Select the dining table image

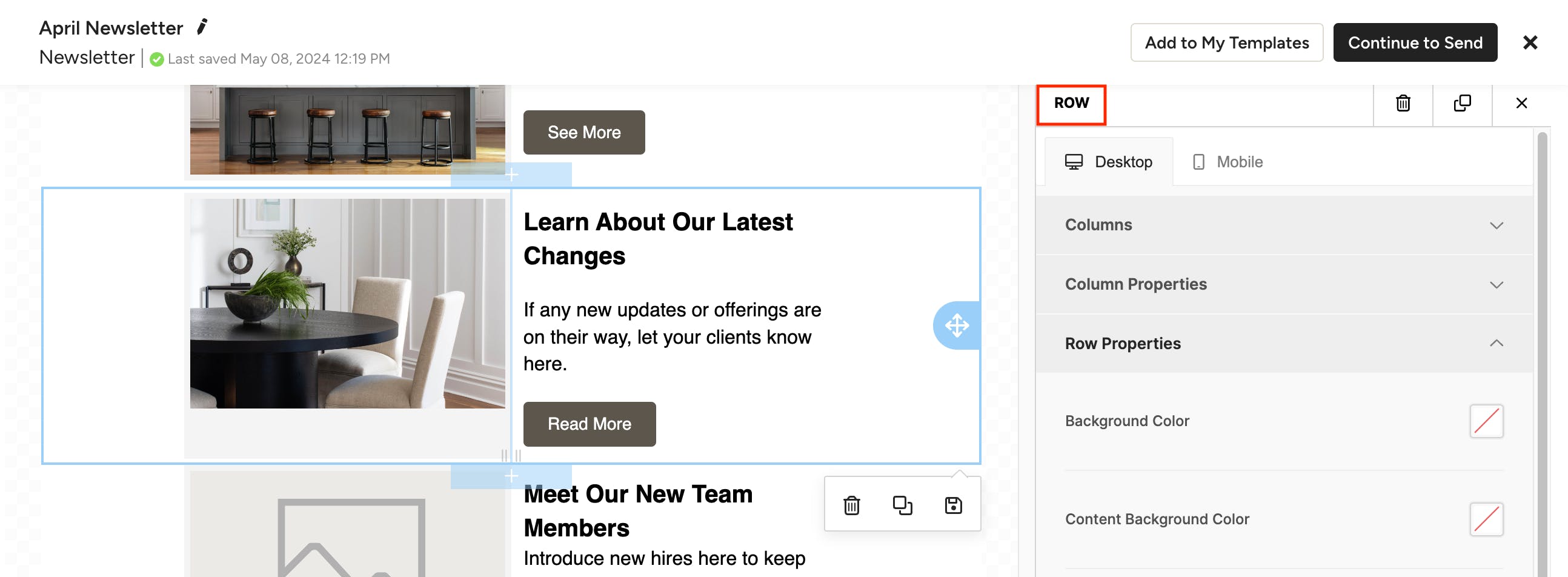pyautogui.click(x=347, y=303)
